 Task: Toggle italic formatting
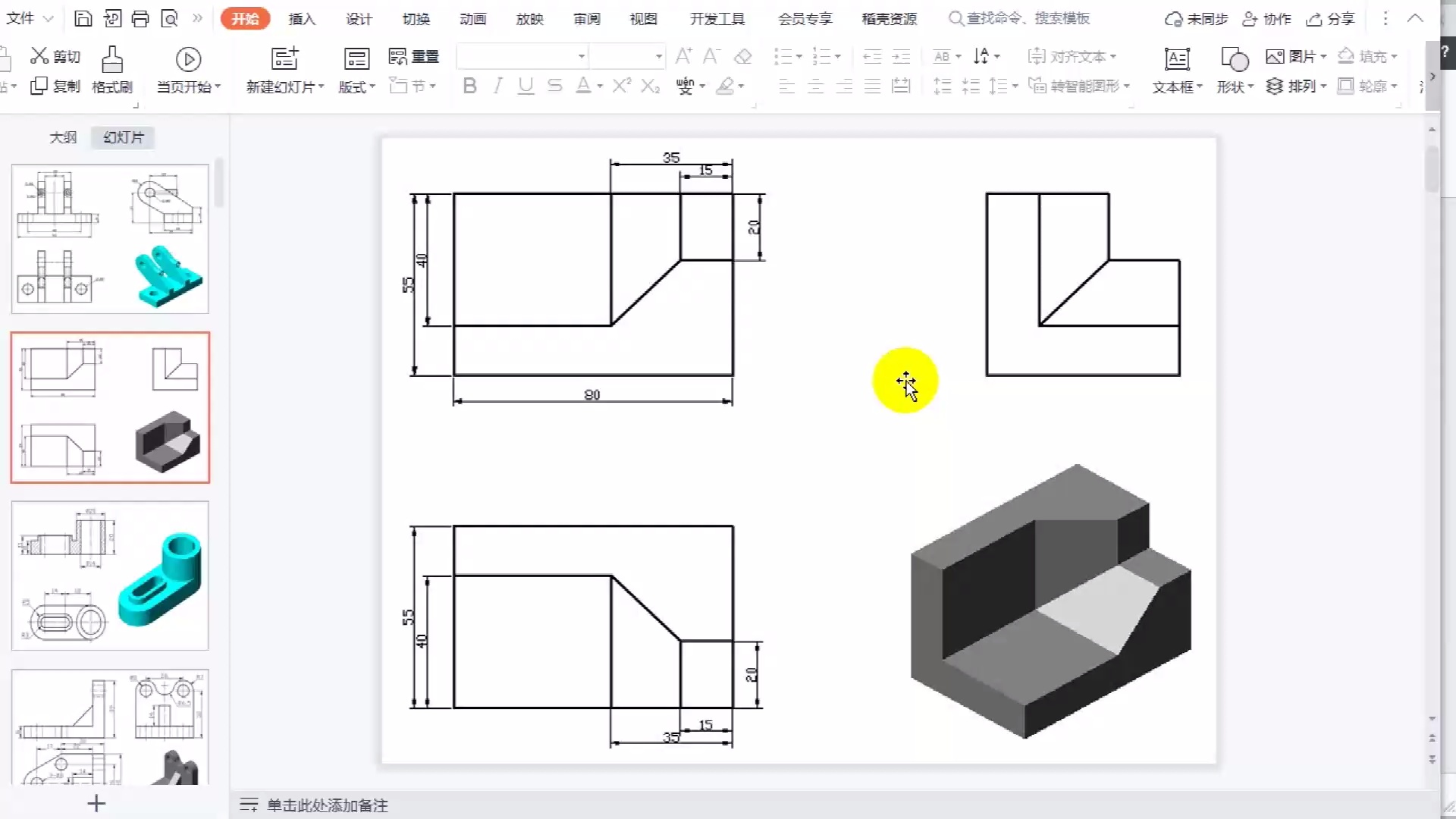497,86
